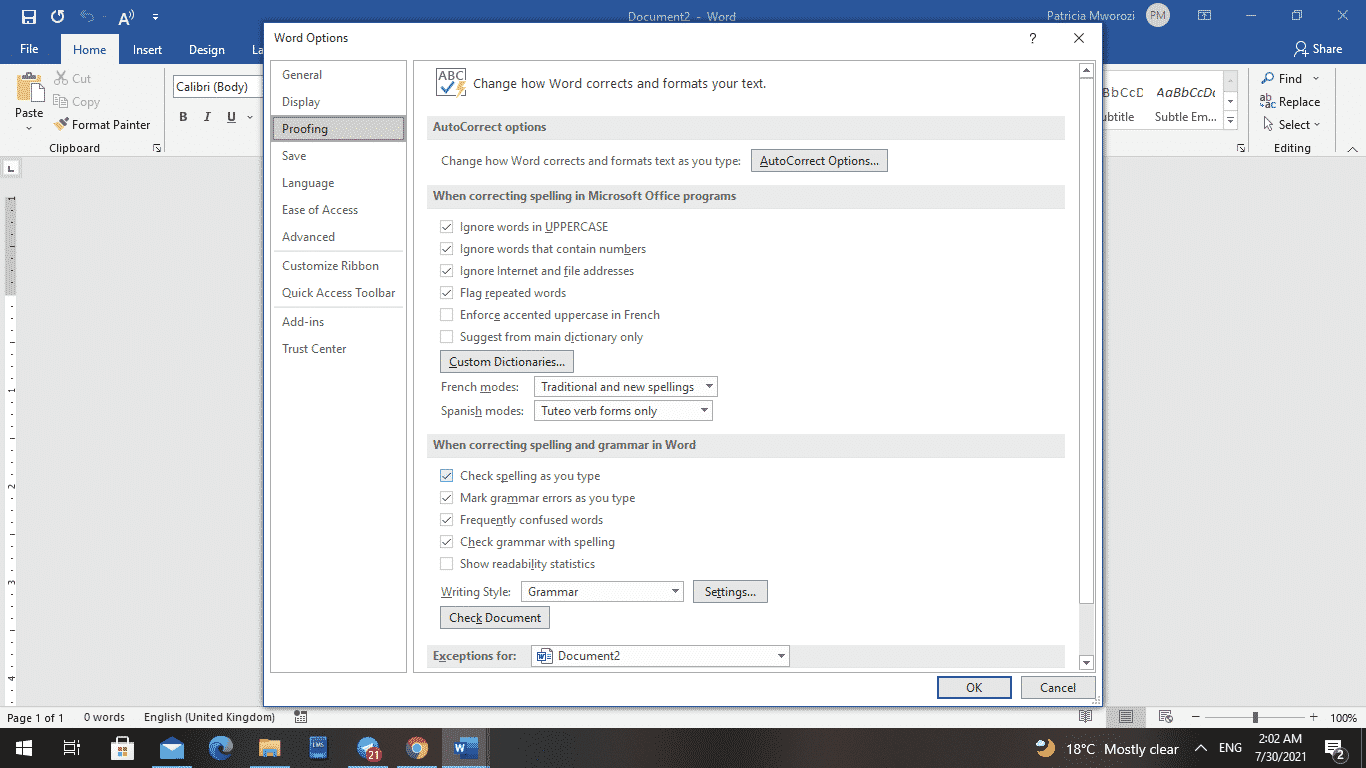Screen dimensions: 1366x768
Task: Switch to Read Mode via status bar icon
Action: tap(1086, 717)
